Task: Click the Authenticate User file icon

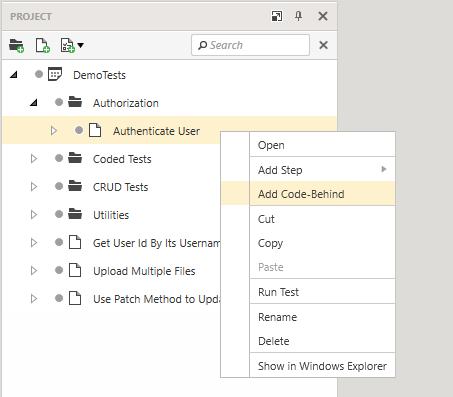Action: pyautogui.click(x=95, y=130)
